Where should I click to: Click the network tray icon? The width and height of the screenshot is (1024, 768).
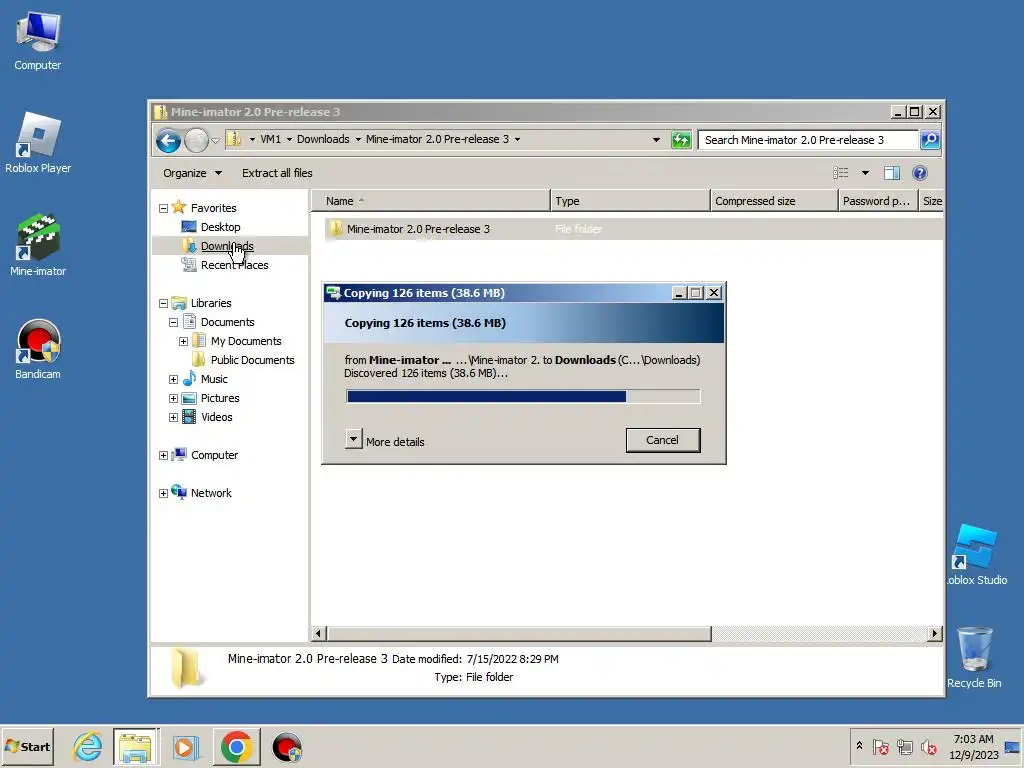(904, 746)
